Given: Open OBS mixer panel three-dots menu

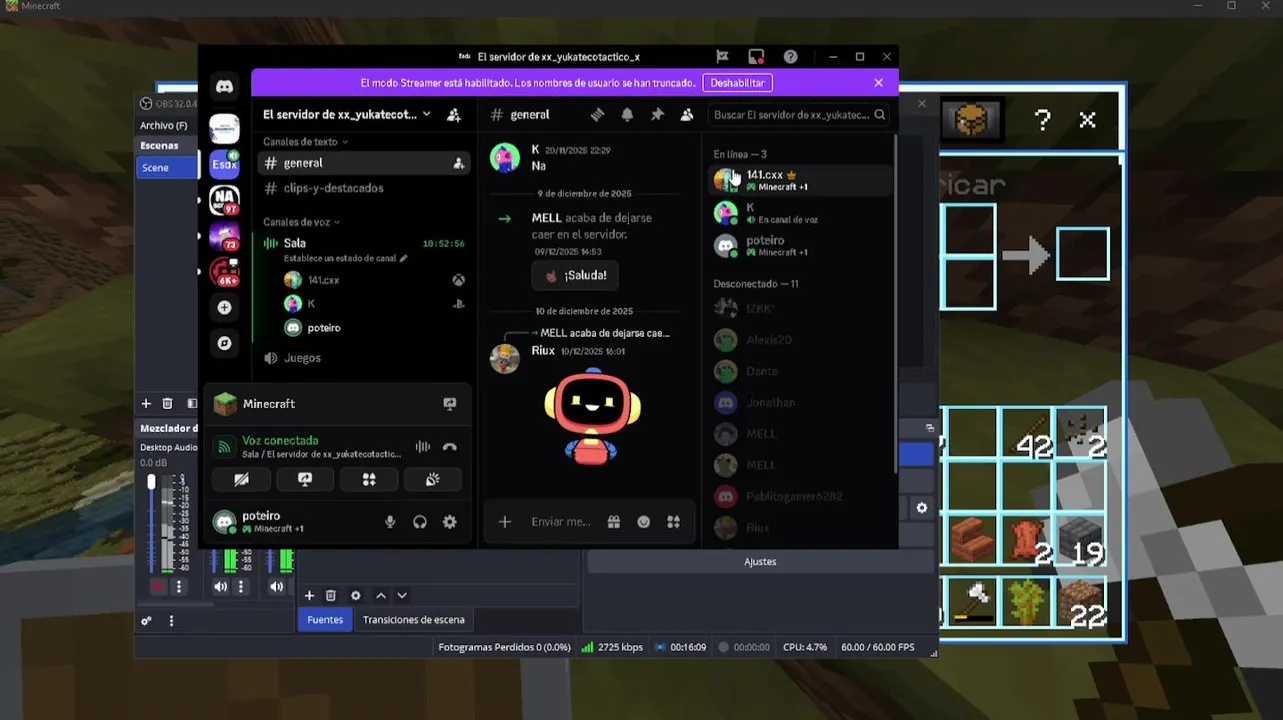Looking at the screenshot, I should tap(171, 621).
